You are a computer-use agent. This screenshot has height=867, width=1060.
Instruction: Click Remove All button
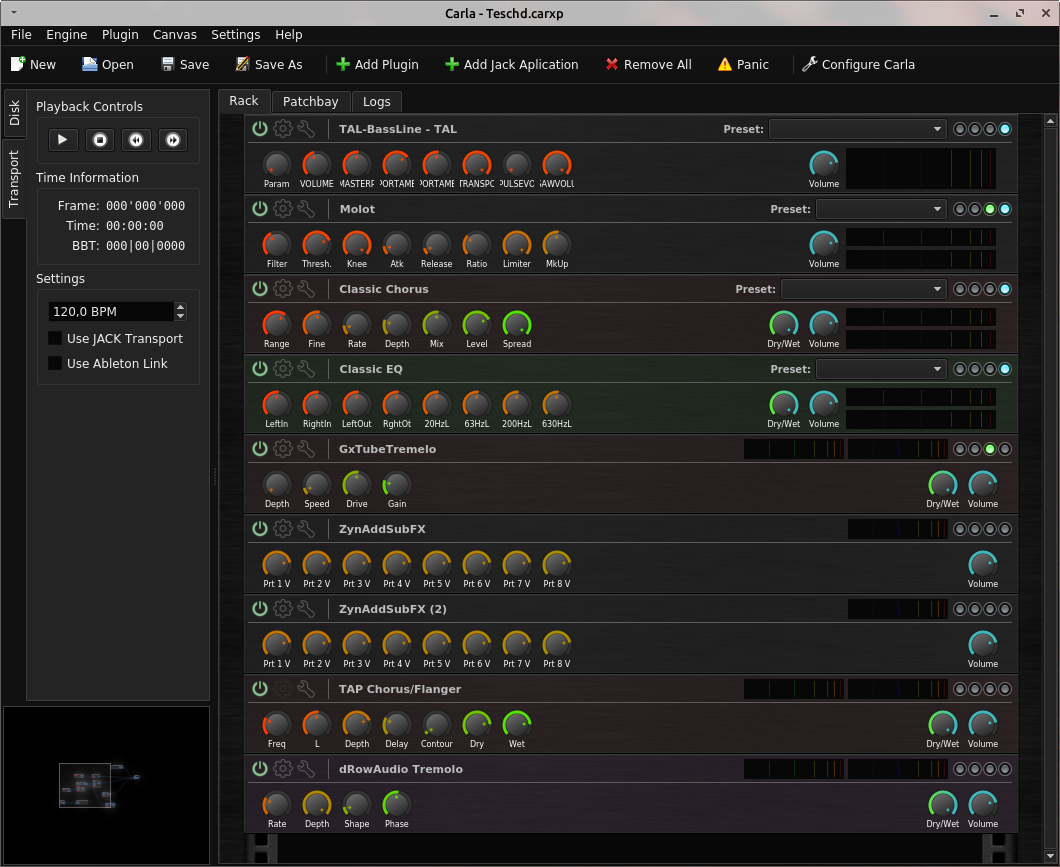coord(648,64)
